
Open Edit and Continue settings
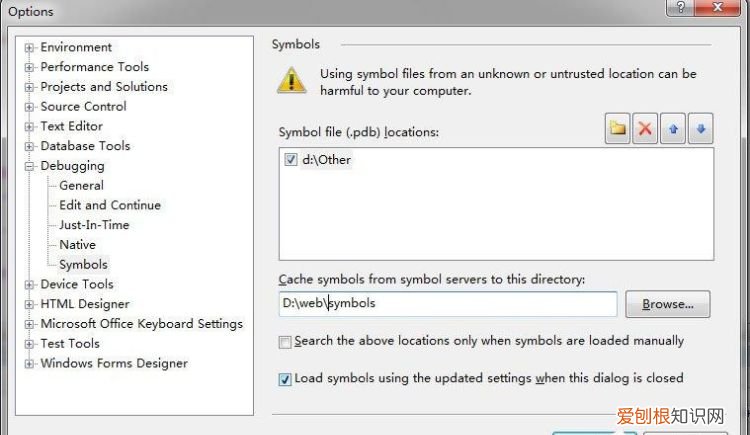[109, 205]
